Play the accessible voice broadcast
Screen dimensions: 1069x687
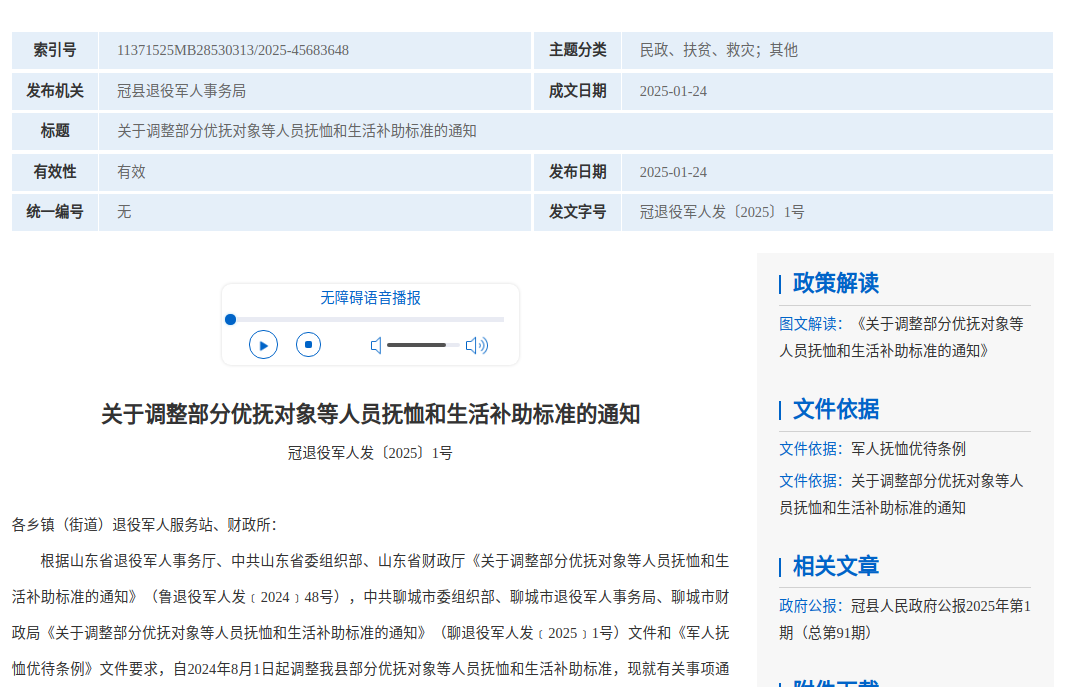(263, 345)
